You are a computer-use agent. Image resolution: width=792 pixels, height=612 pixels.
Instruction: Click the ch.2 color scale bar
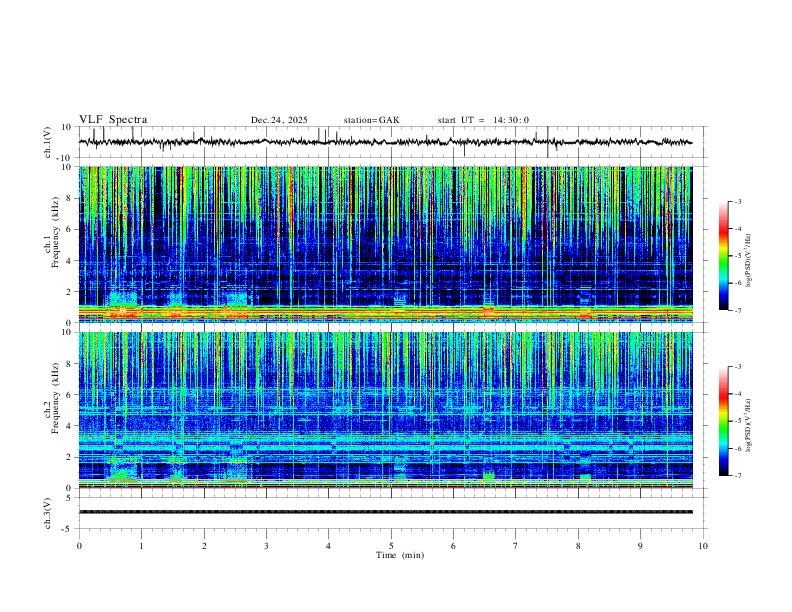click(723, 421)
